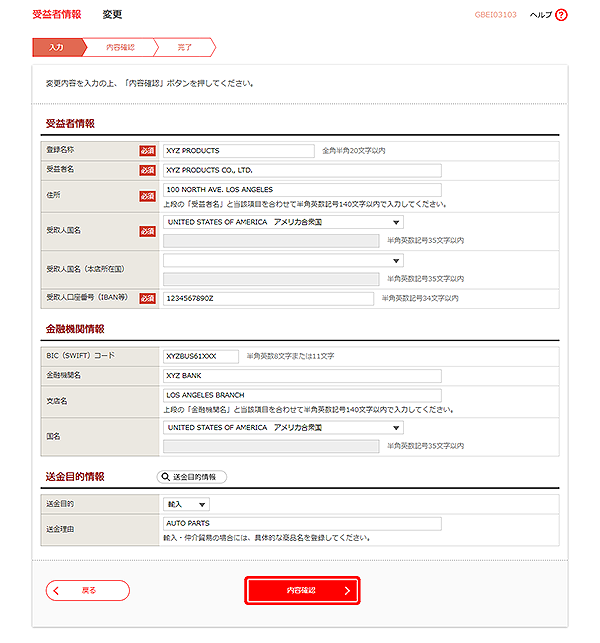Click the ヘルプ link
The image size is (600, 643).
click(541, 15)
